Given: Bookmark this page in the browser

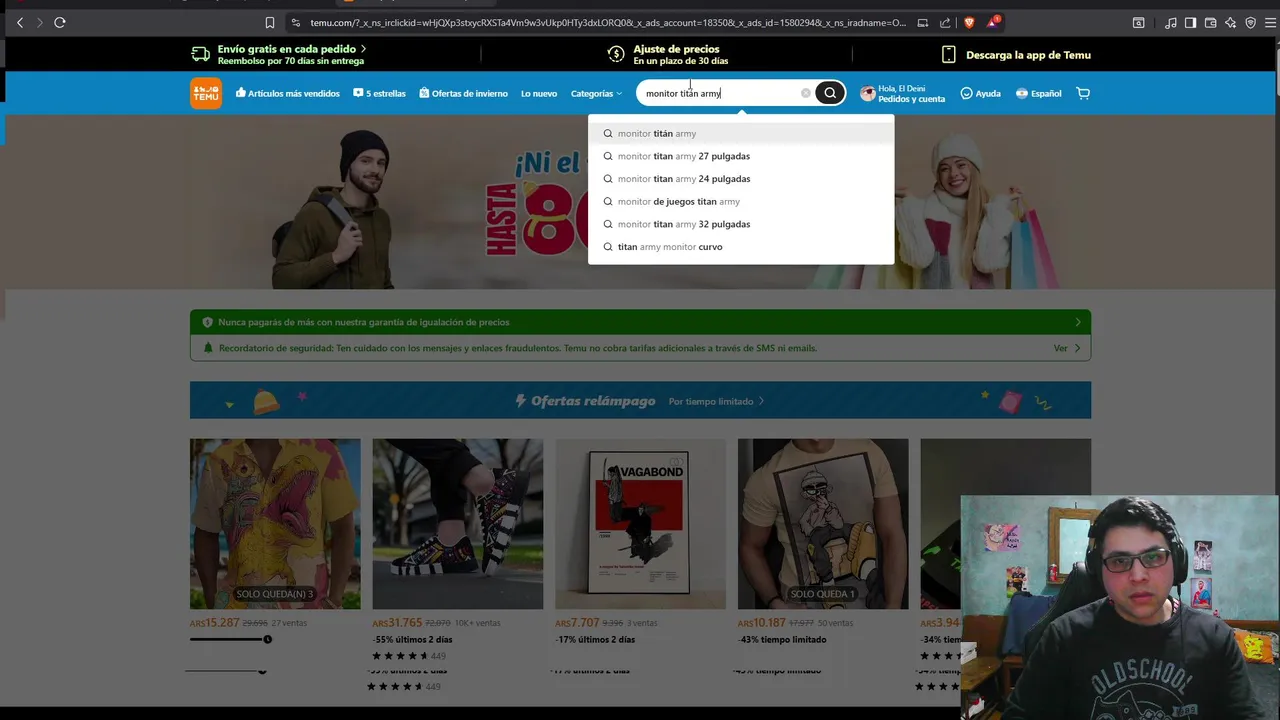Looking at the screenshot, I should click(270, 22).
